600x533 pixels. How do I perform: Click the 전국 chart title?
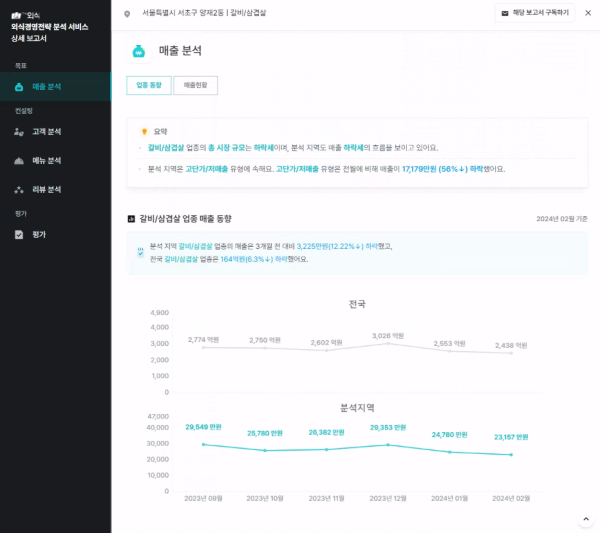[357, 304]
